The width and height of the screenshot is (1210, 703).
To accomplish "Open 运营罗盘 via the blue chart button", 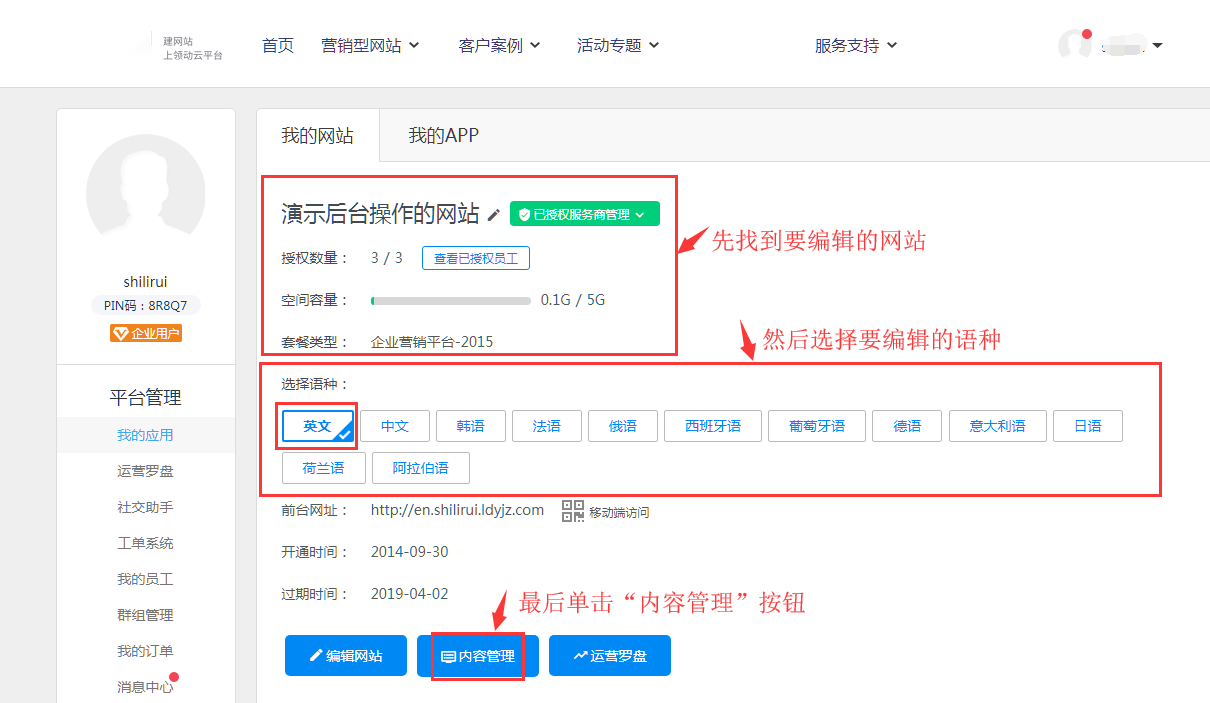I will coord(610,656).
